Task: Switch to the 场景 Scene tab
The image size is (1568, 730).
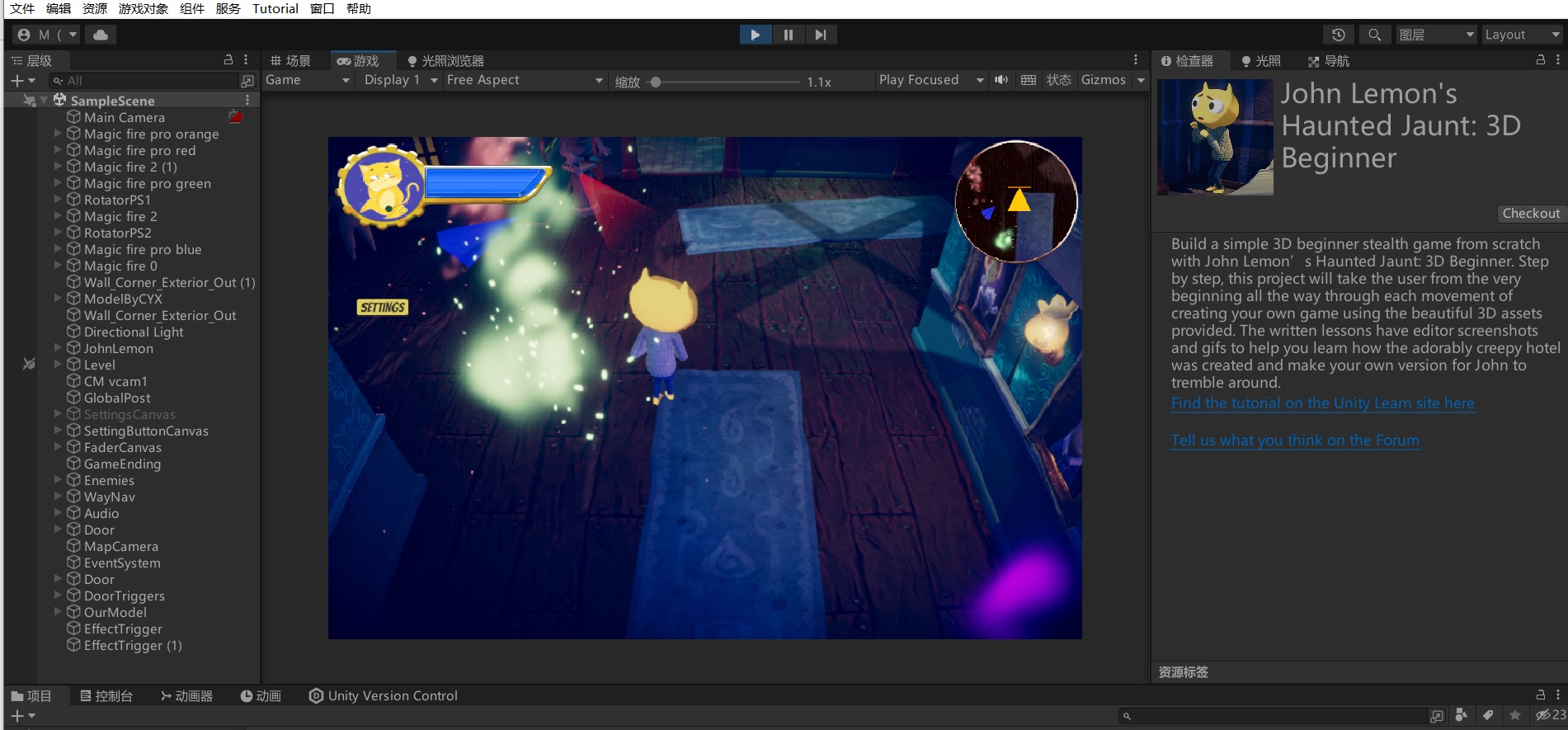Action: pyautogui.click(x=291, y=60)
